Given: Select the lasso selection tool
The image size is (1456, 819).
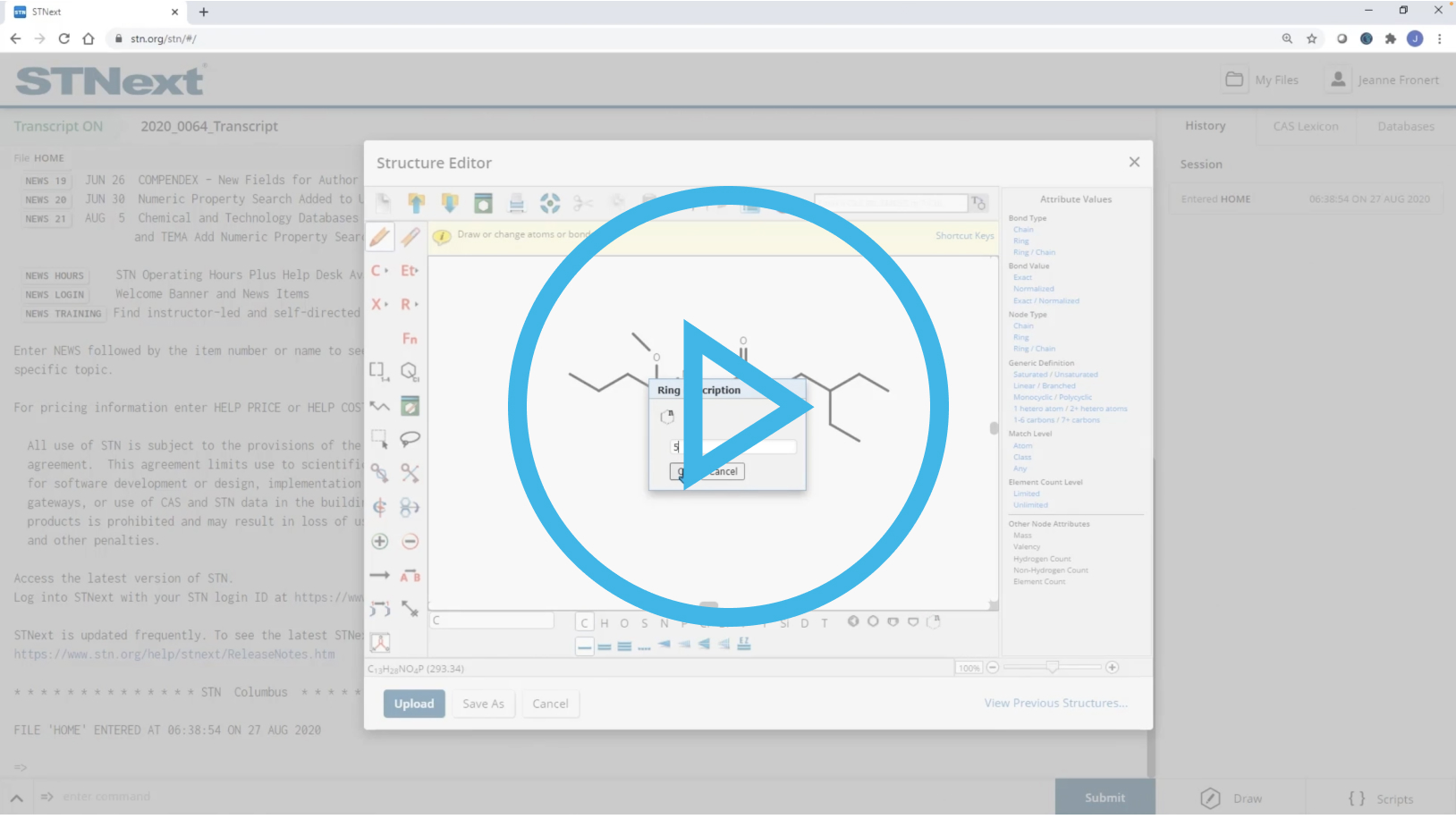Looking at the screenshot, I should pyautogui.click(x=410, y=439).
